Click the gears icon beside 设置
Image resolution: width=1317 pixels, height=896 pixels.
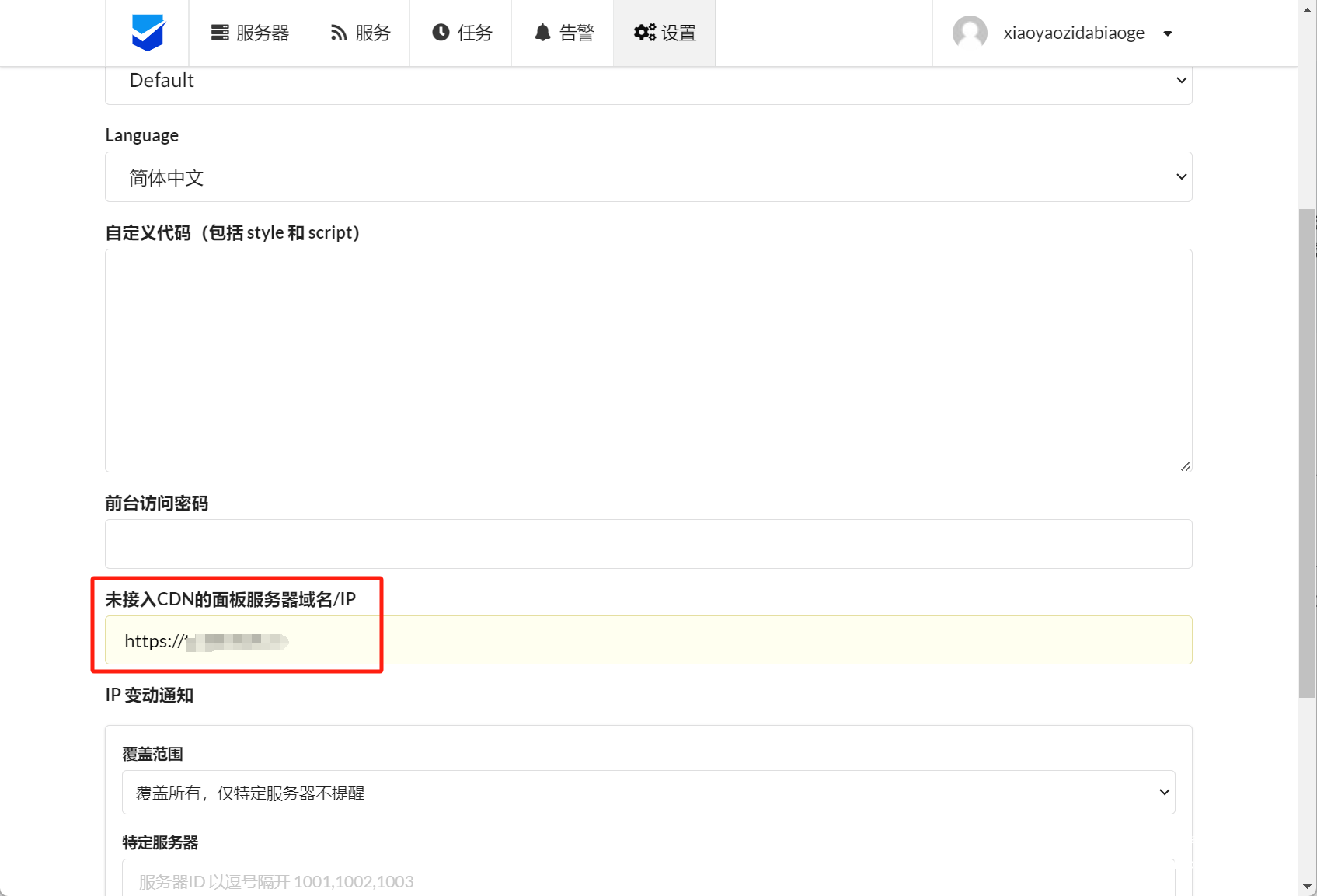point(644,33)
